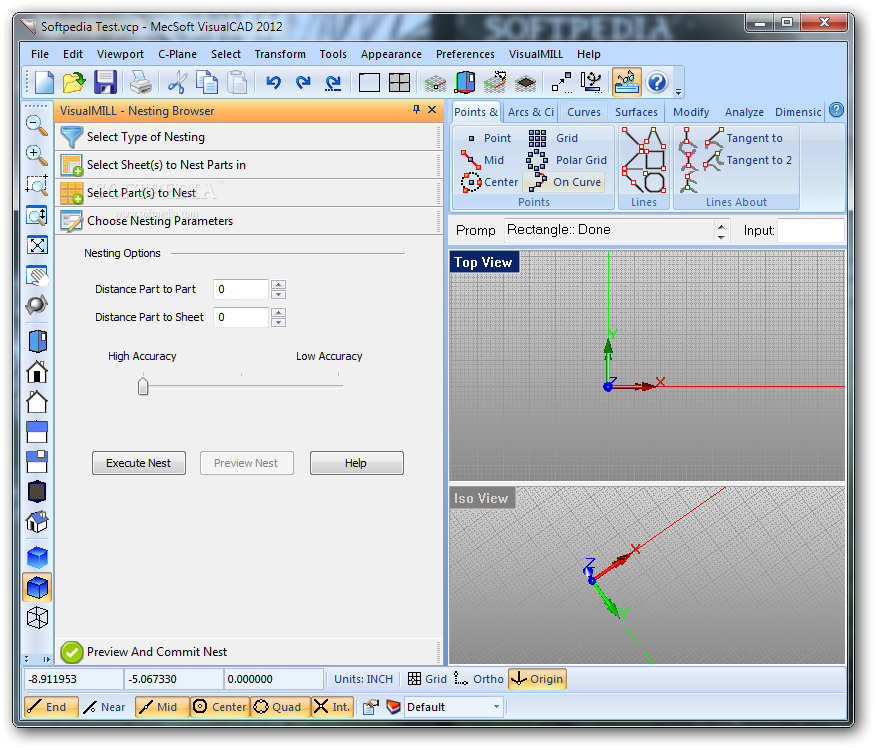Toggle Ortho mode
The width and height of the screenshot is (875, 748).
pos(479,679)
